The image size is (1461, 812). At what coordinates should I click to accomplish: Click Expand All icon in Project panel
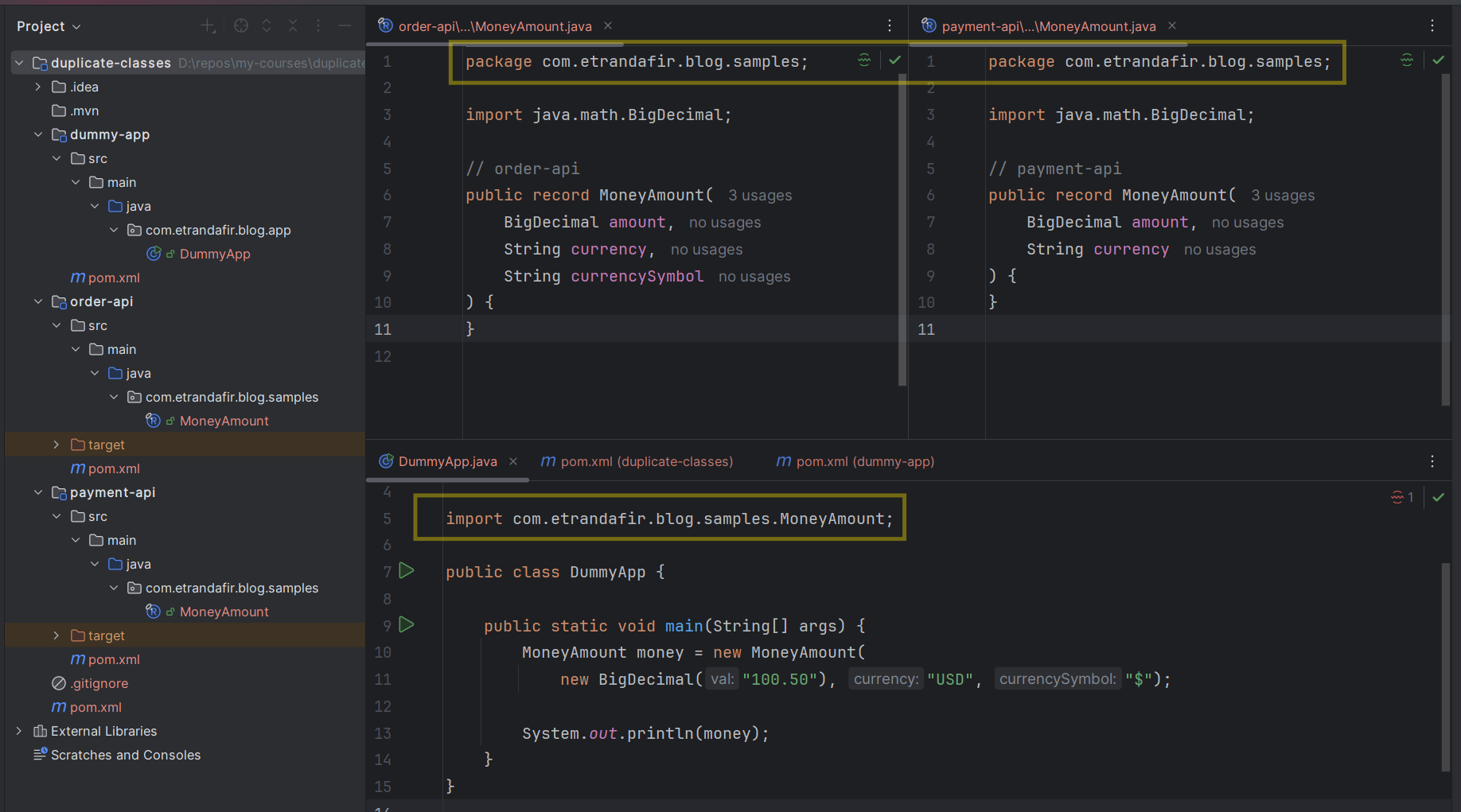(x=267, y=26)
